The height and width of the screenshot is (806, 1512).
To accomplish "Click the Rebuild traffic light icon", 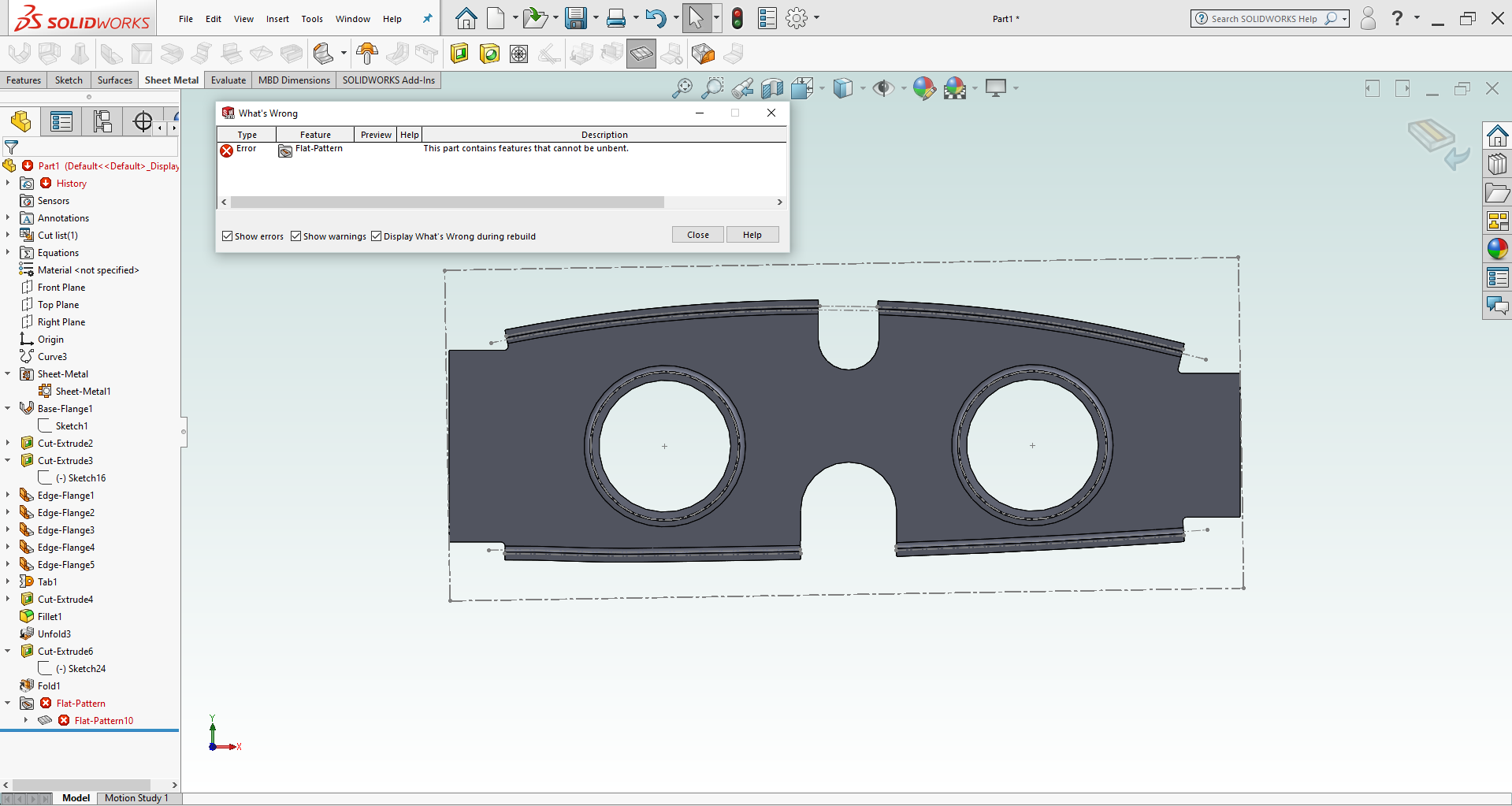I will (x=737, y=18).
